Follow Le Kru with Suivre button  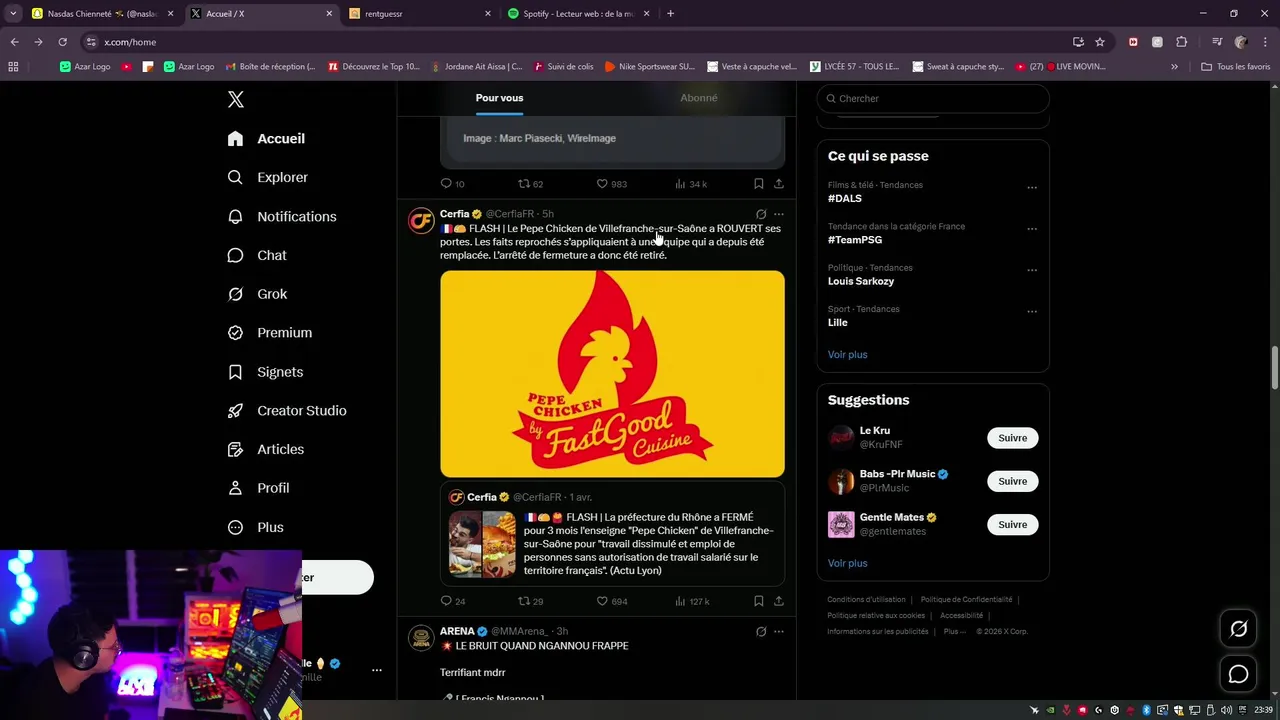[1012, 438]
